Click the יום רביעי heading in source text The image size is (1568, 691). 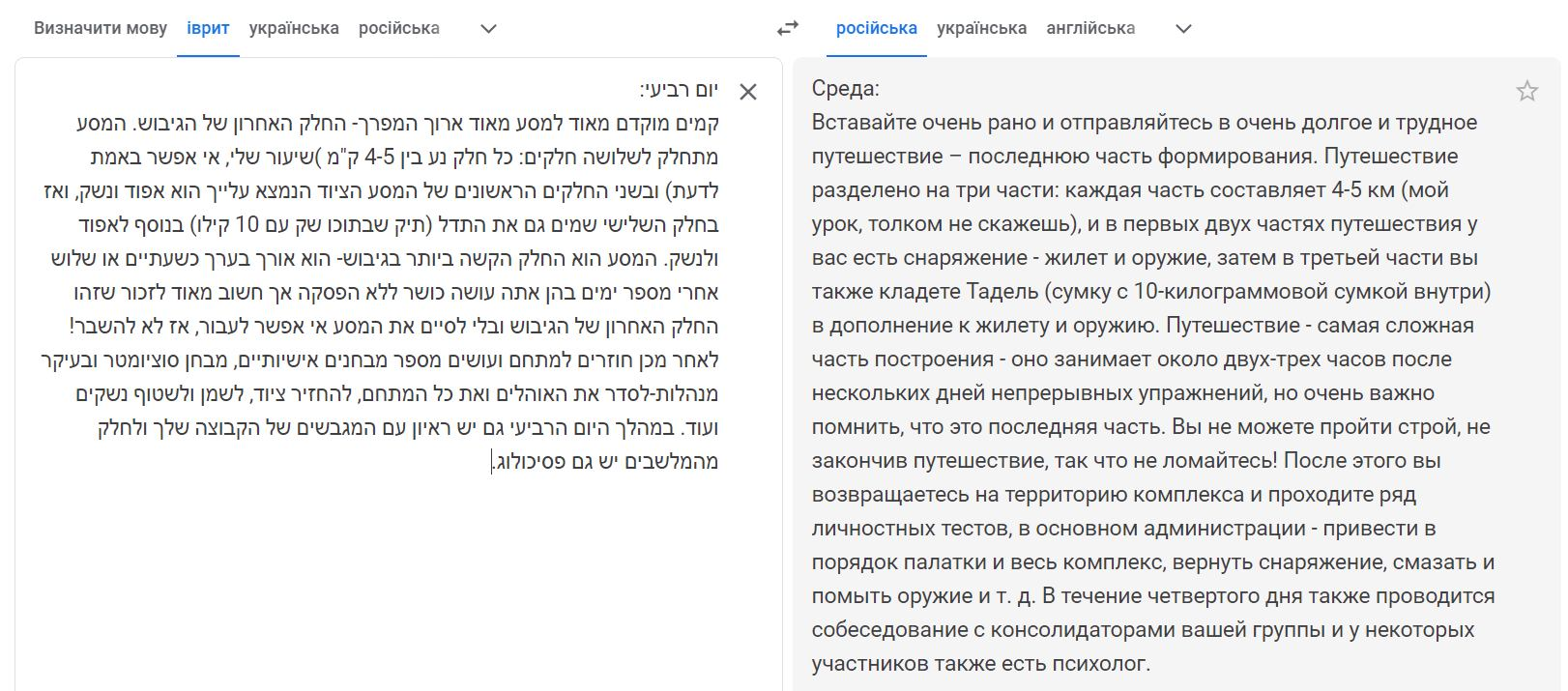680,89
